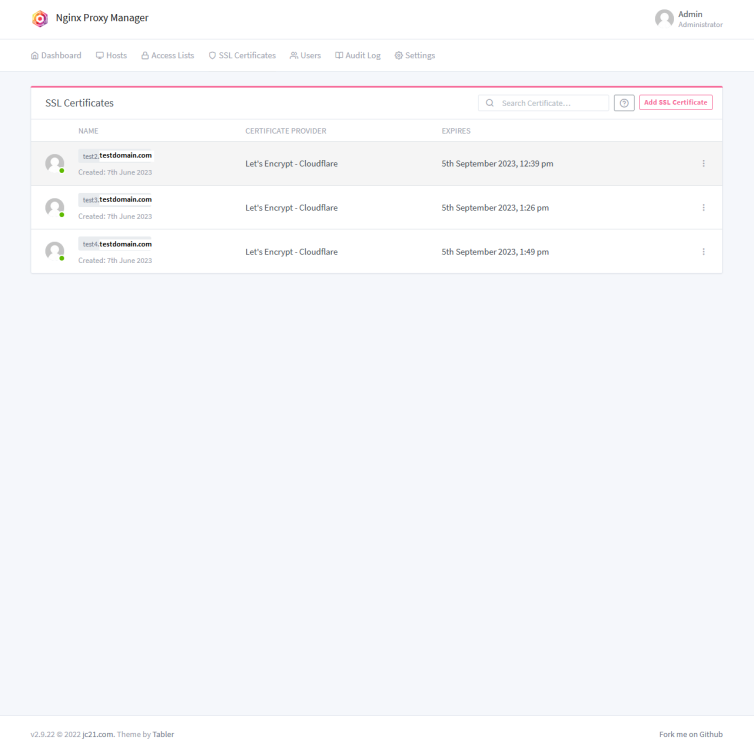Viewport: 754px width, 750px height.
Task: Open three-dot menu for test4.testdomain.com certificate
Action: click(703, 251)
